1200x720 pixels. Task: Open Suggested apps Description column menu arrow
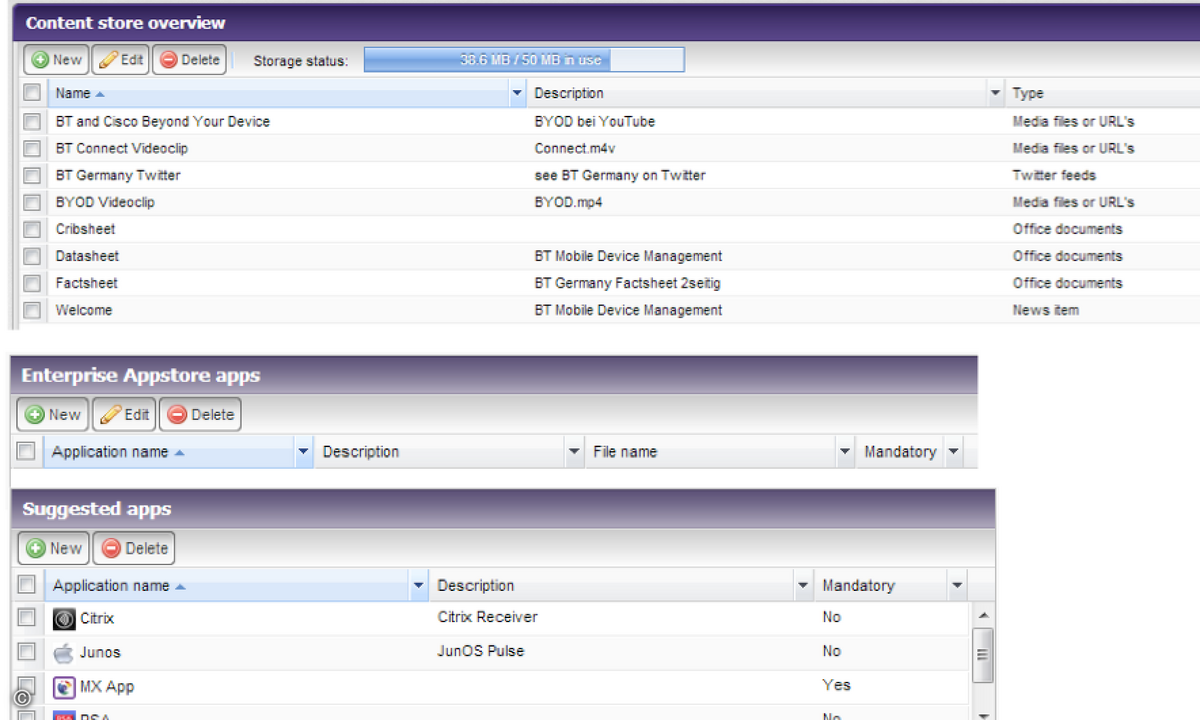(803, 585)
